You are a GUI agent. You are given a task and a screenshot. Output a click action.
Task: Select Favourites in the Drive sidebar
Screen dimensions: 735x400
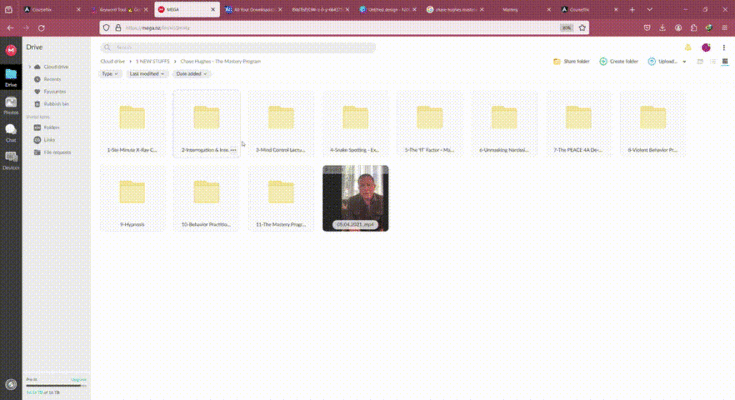pyautogui.click(x=53, y=91)
